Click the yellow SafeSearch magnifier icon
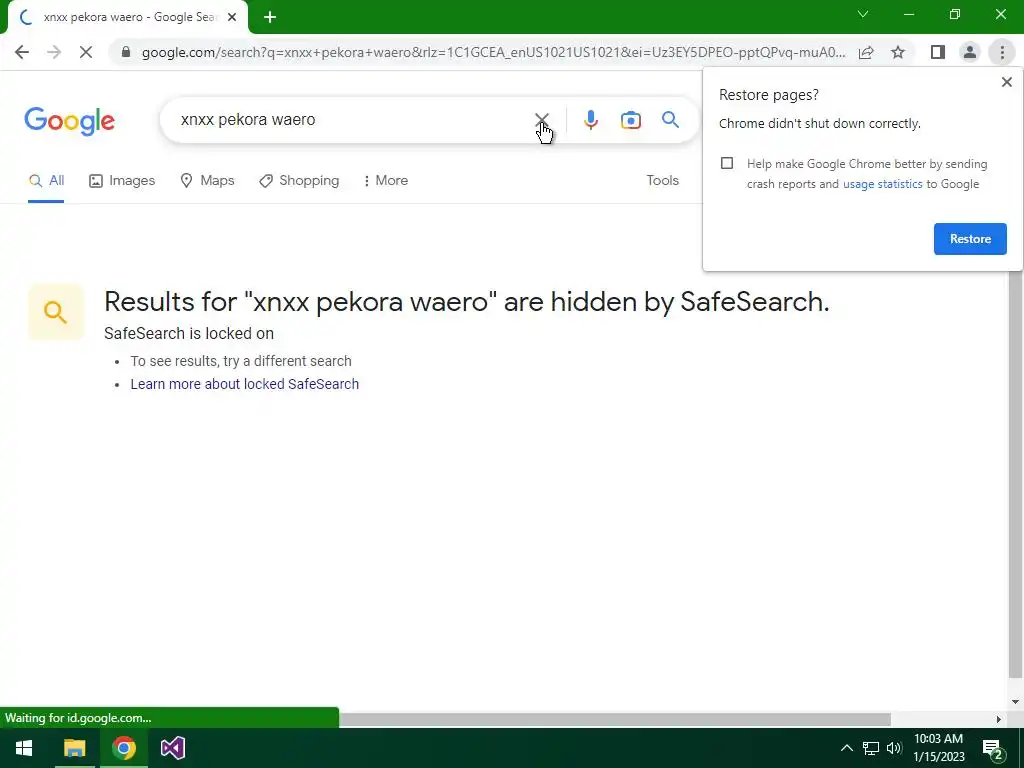The height and width of the screenshot is (768, 1024). pos(56,312)
